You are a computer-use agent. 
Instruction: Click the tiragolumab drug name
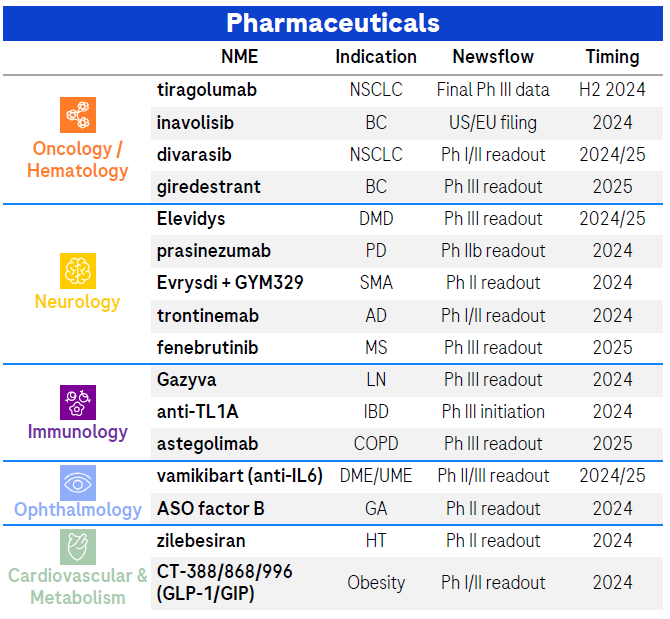(x=207, y=90)
